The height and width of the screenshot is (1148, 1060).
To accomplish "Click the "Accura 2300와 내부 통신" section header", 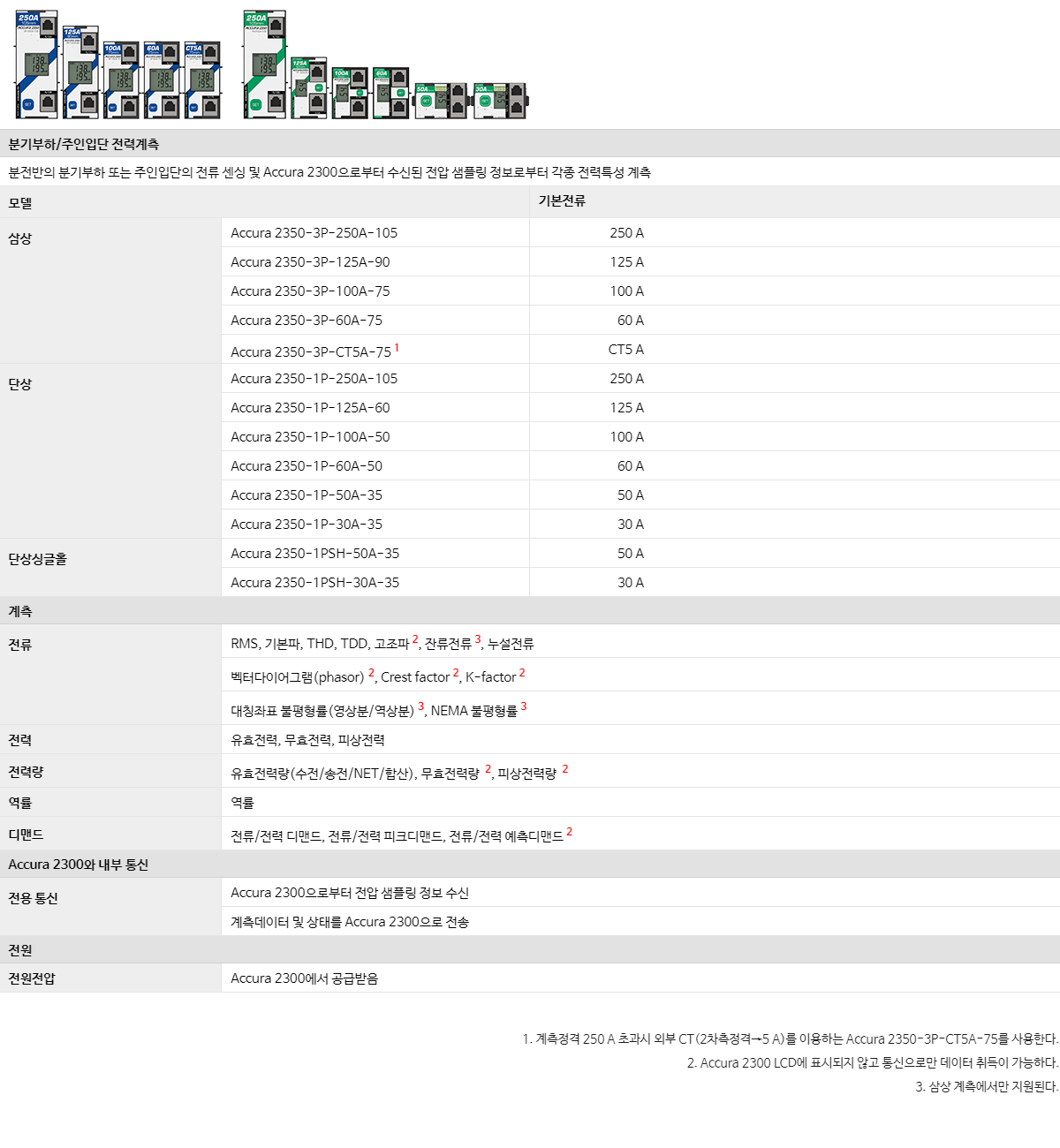I will [79, 865].
